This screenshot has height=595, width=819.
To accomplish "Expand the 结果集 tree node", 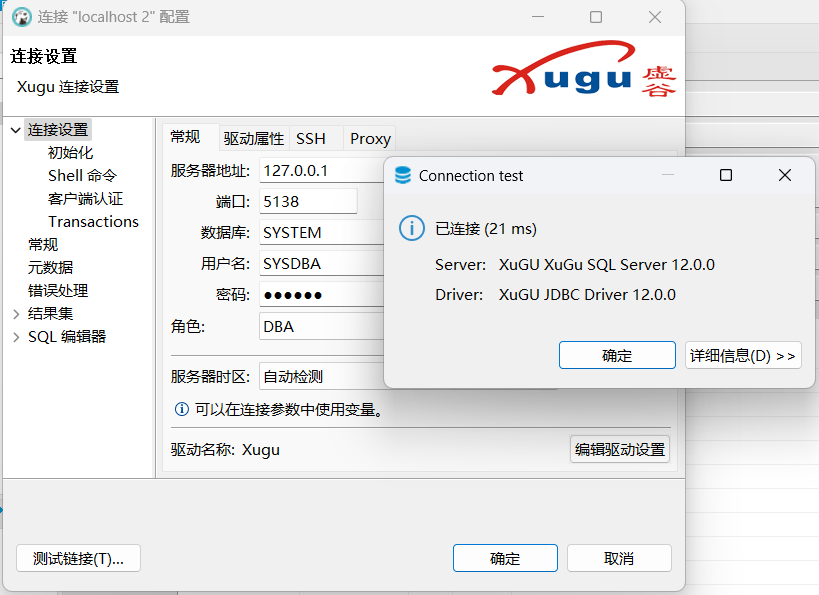I will [16, 314].
